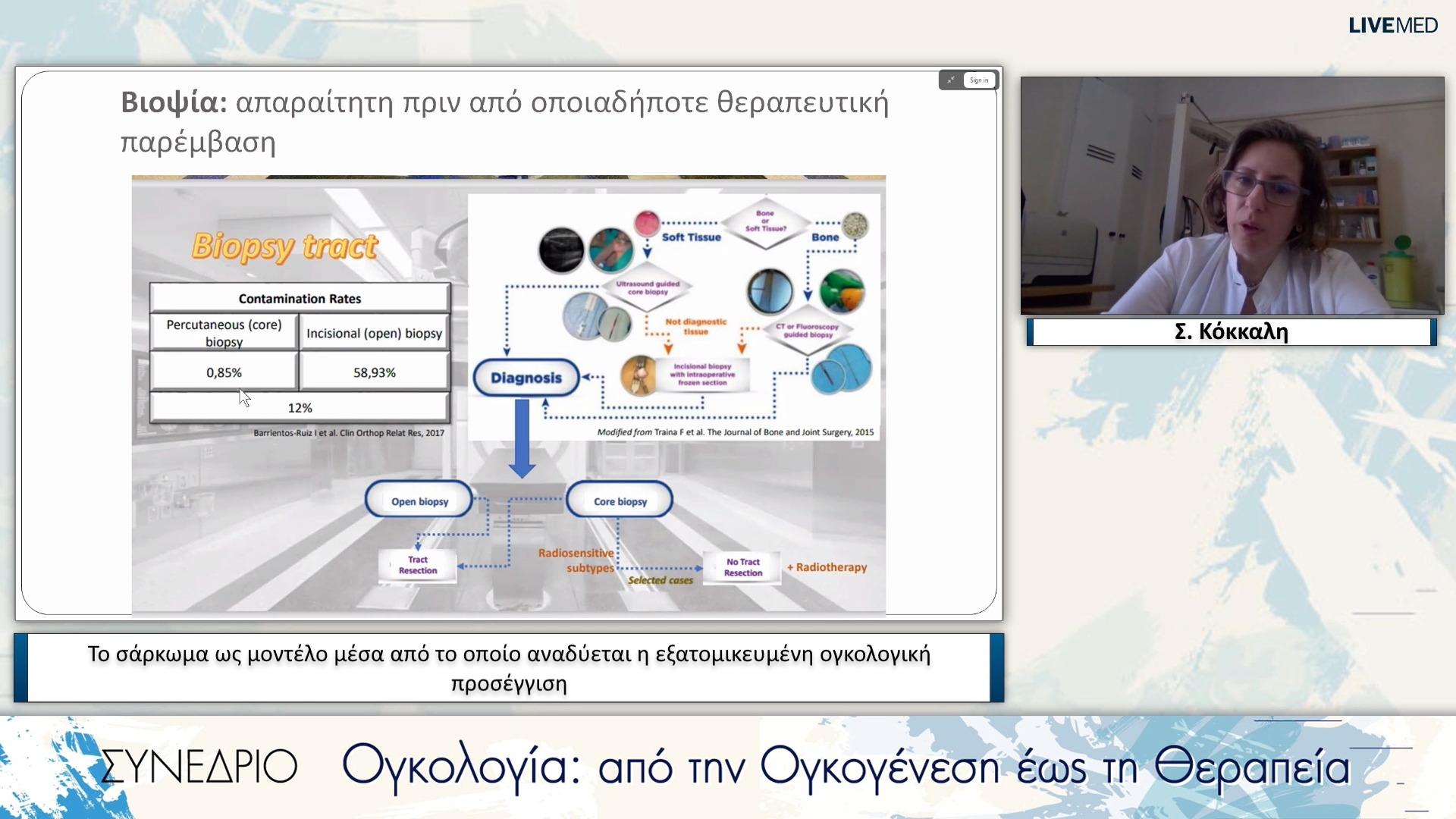Click the pink soft tissue circle icon

pos(647,224)
